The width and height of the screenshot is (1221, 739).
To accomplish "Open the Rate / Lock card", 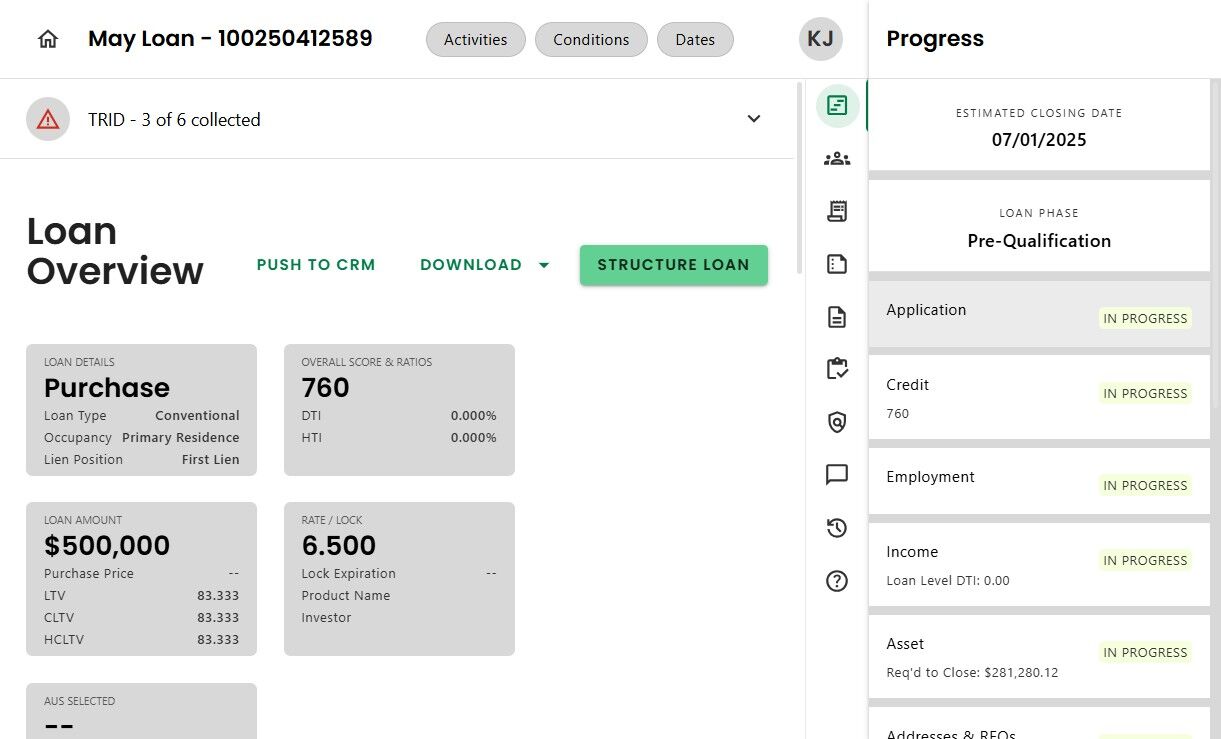I will [399, 578].
